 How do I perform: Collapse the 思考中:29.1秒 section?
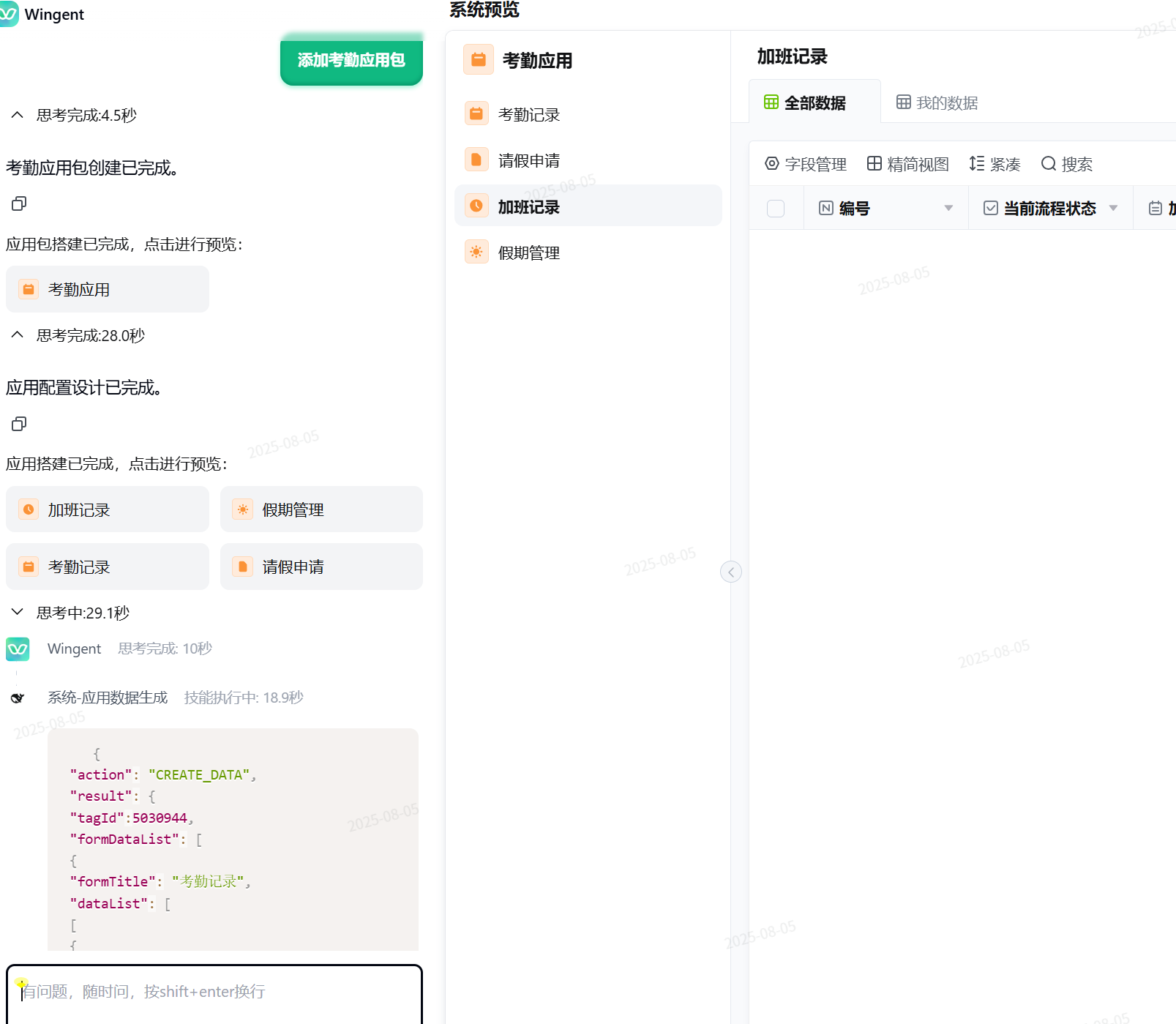[x=16, y=613]
